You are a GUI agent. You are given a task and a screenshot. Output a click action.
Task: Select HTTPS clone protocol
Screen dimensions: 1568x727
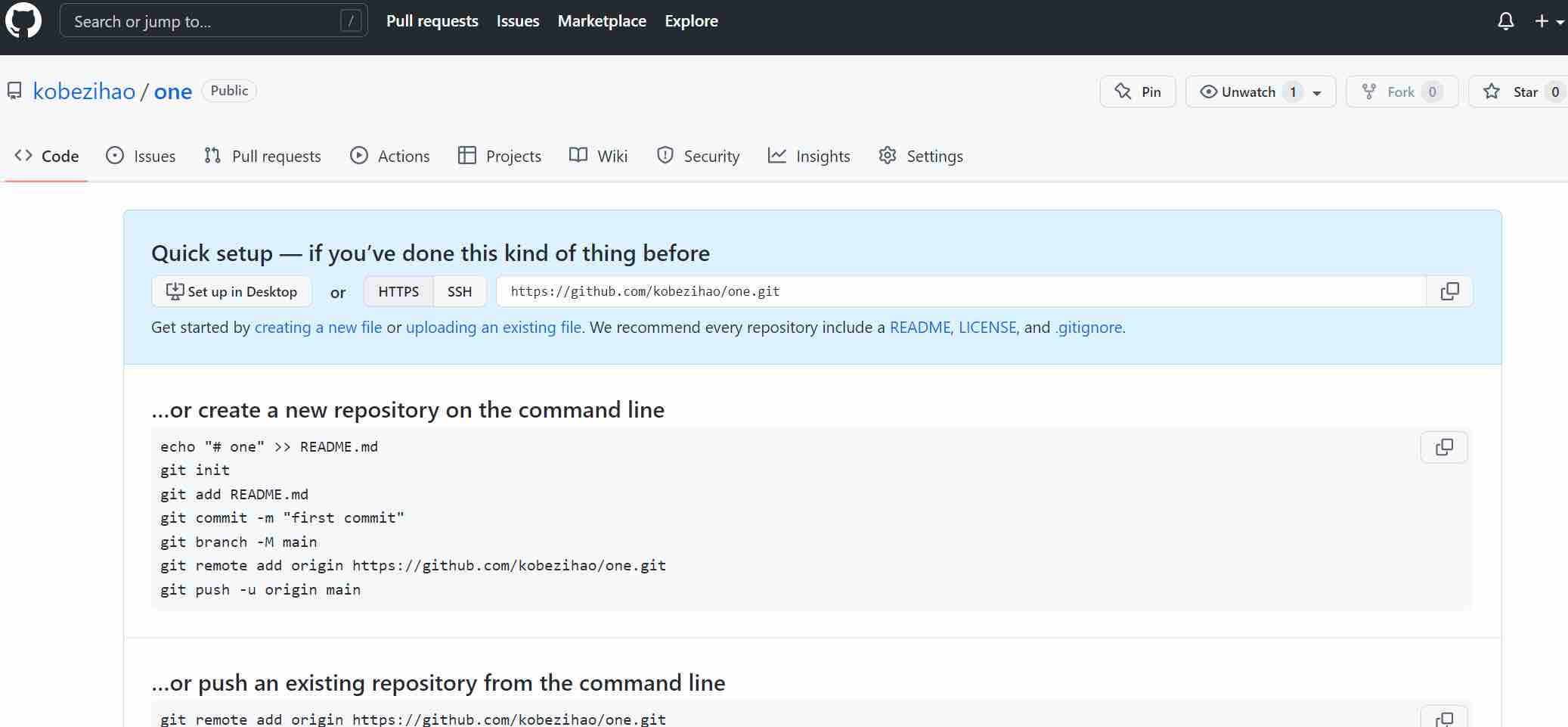(398, 291)
